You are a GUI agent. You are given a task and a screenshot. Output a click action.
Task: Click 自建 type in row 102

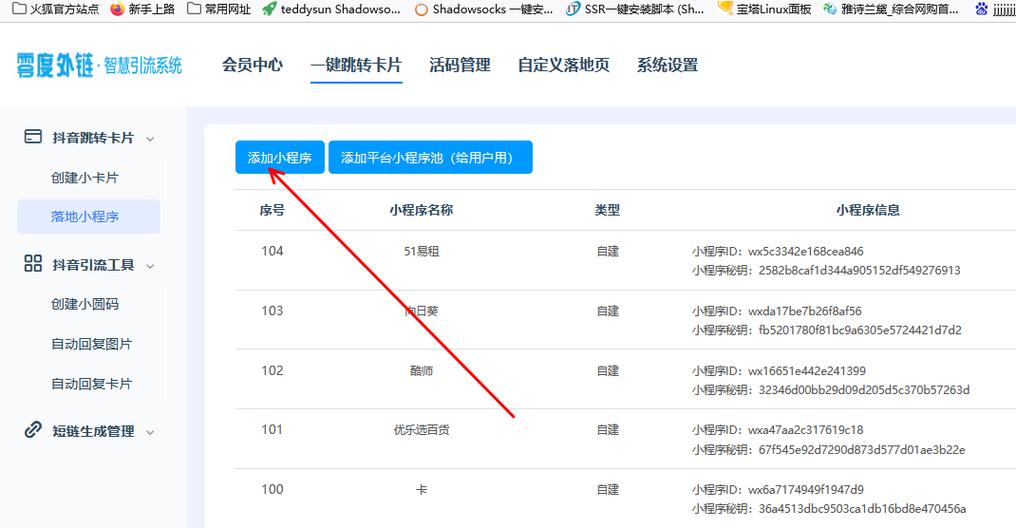[x=608, y=371]
